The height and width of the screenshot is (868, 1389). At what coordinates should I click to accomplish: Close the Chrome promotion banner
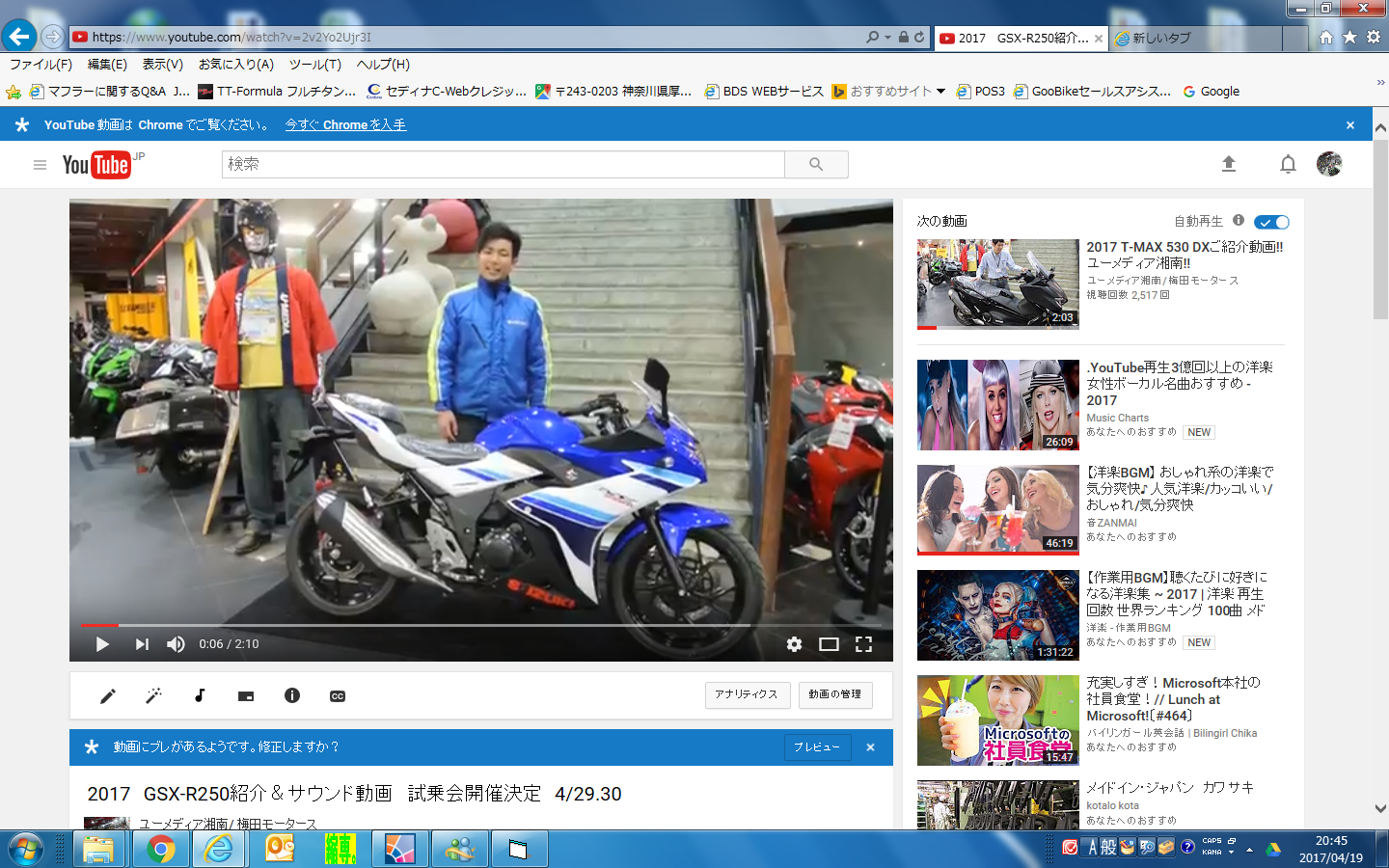tap(1350, 125)
